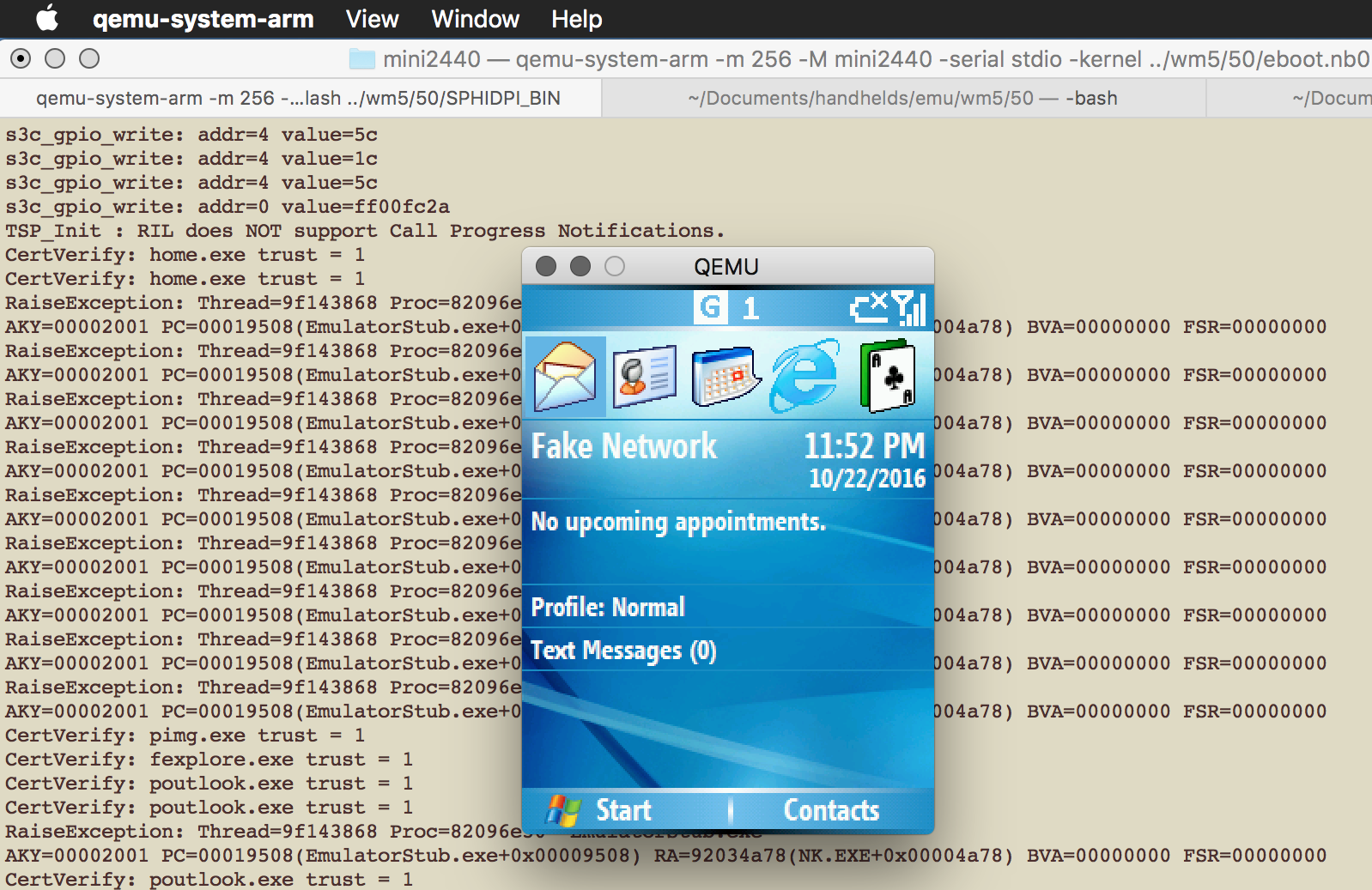Open the Contacts card icon in emulator

pos(644,375)
